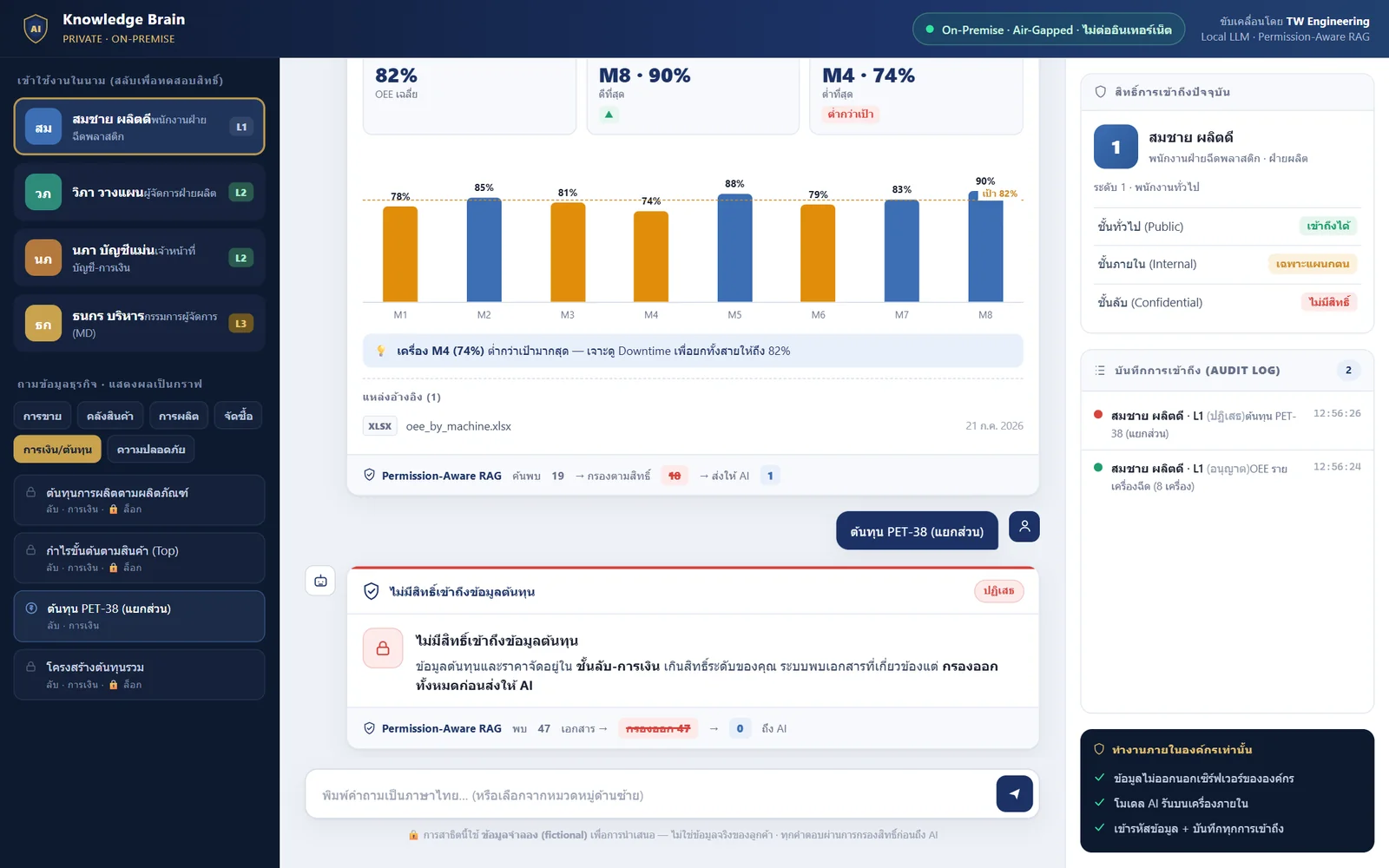Select the การขาย category tab
Screen dimensions: 1389x868
click(x=43, y=416)
